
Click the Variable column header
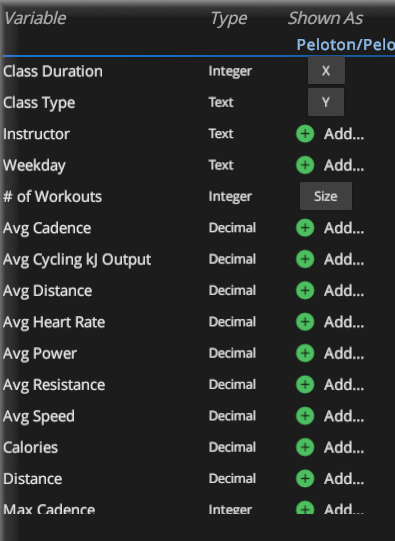(x=35, y=18)
